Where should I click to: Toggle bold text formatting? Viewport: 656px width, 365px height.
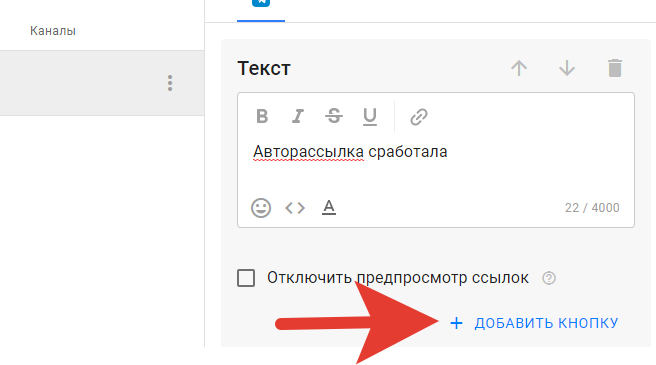click(x=262, y=116)
